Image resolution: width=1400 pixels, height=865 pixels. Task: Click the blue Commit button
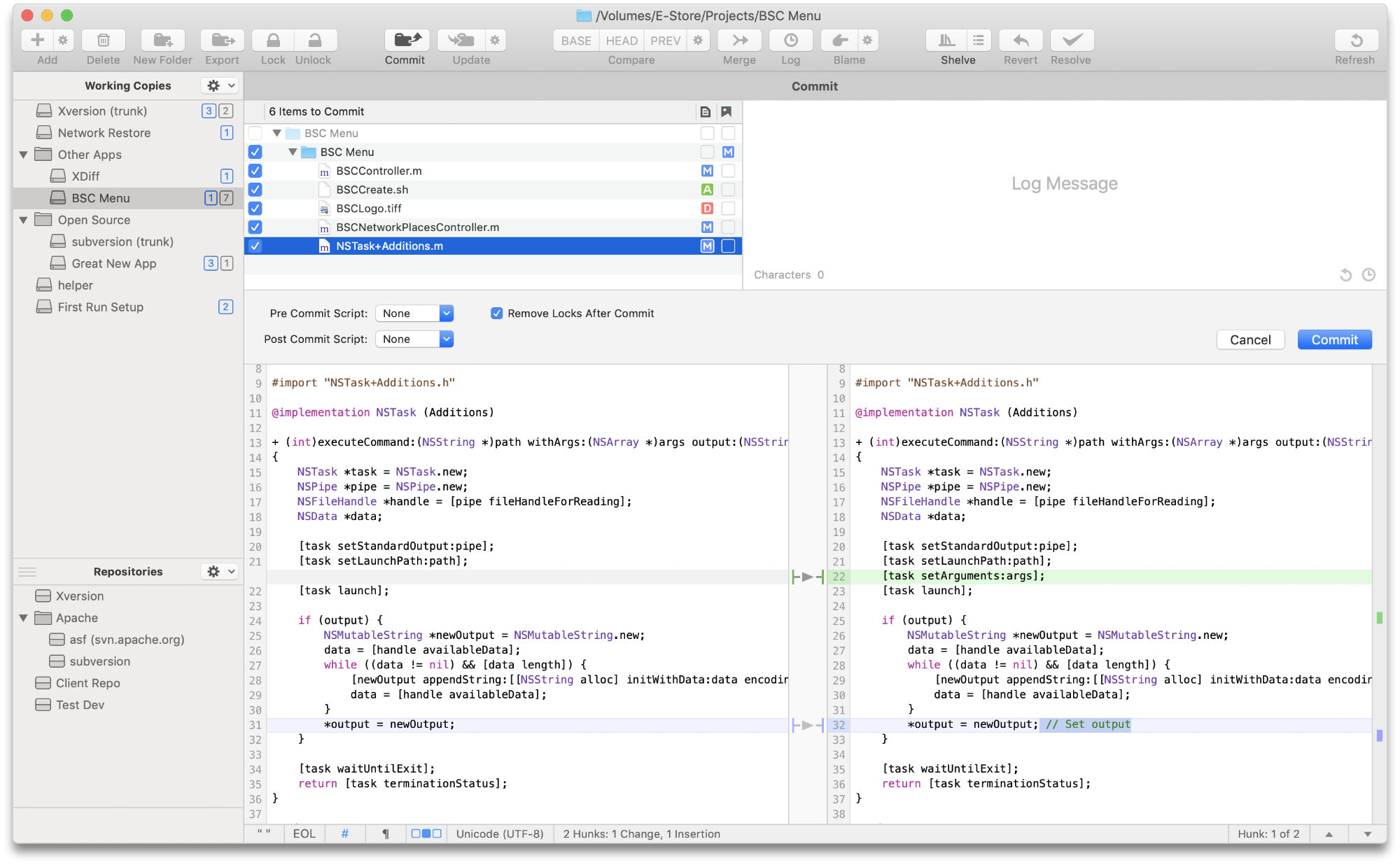click(x=1334, y=340)
